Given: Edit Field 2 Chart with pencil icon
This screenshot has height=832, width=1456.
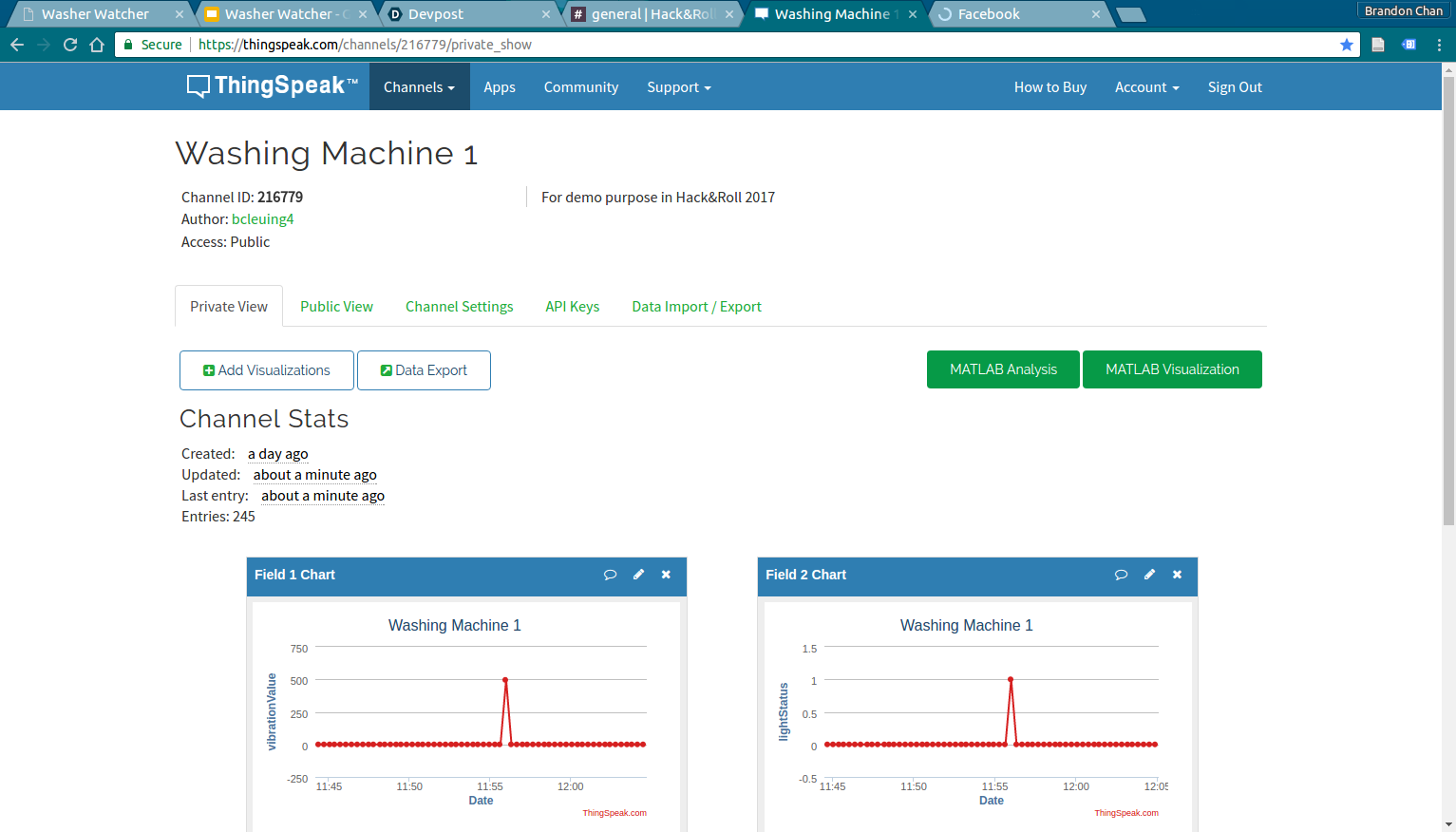Looking at the screenshot, I should tap(1149, 575).
